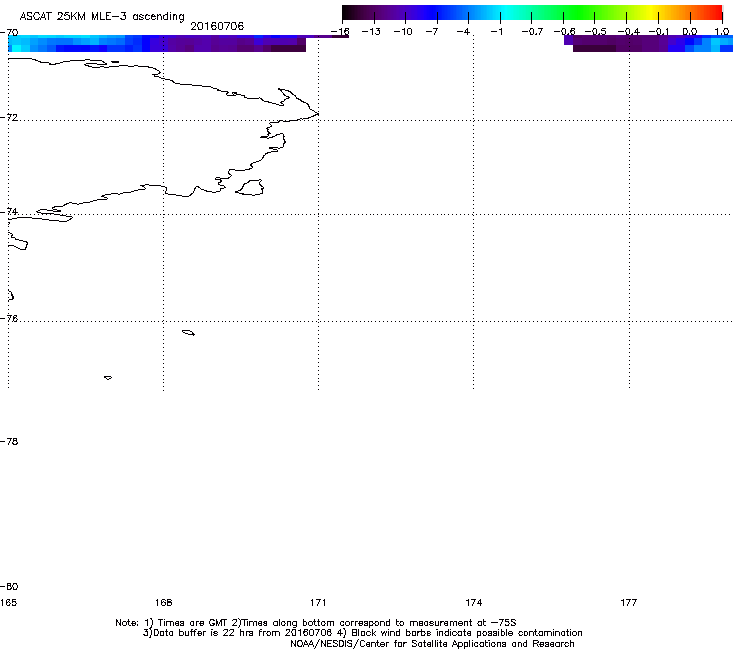Click the longitude label 168
Screen dimensions: 740x650
point(163,603)
